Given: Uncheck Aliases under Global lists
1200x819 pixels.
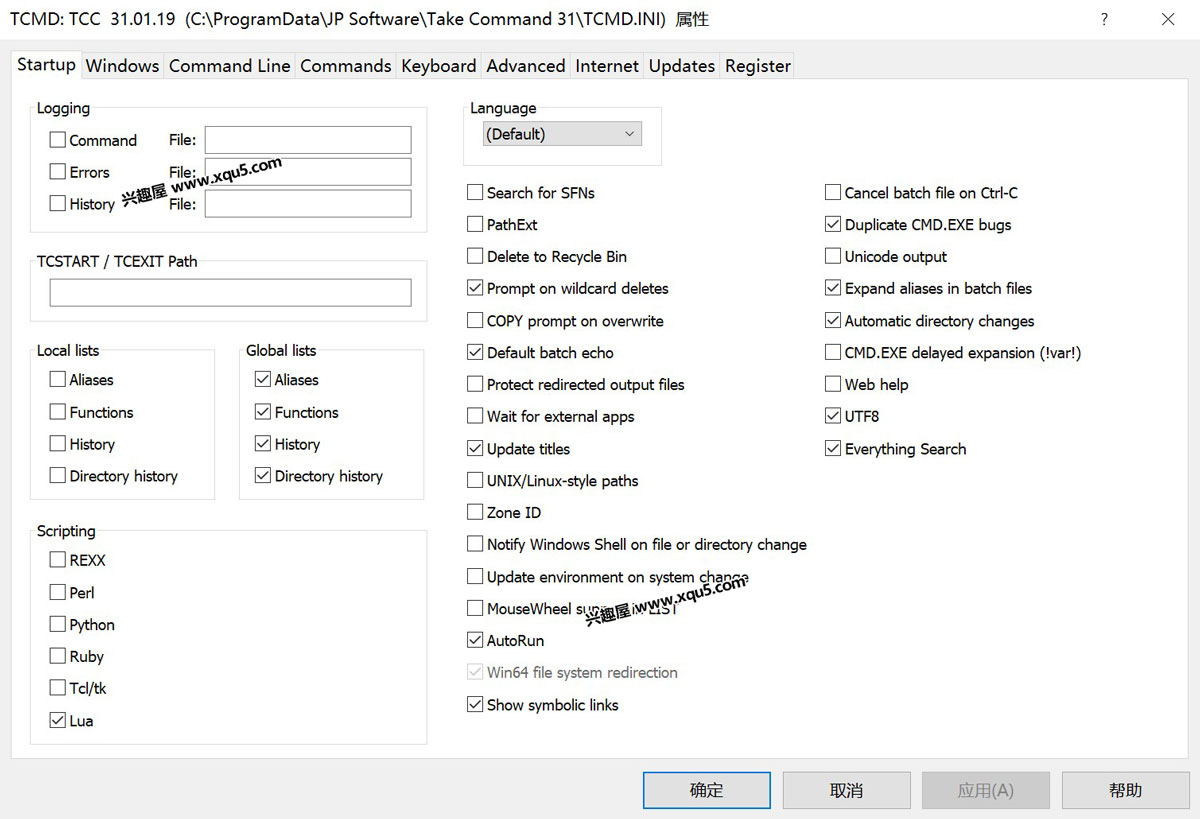Looking at the screenshot, I should [263, 380].
